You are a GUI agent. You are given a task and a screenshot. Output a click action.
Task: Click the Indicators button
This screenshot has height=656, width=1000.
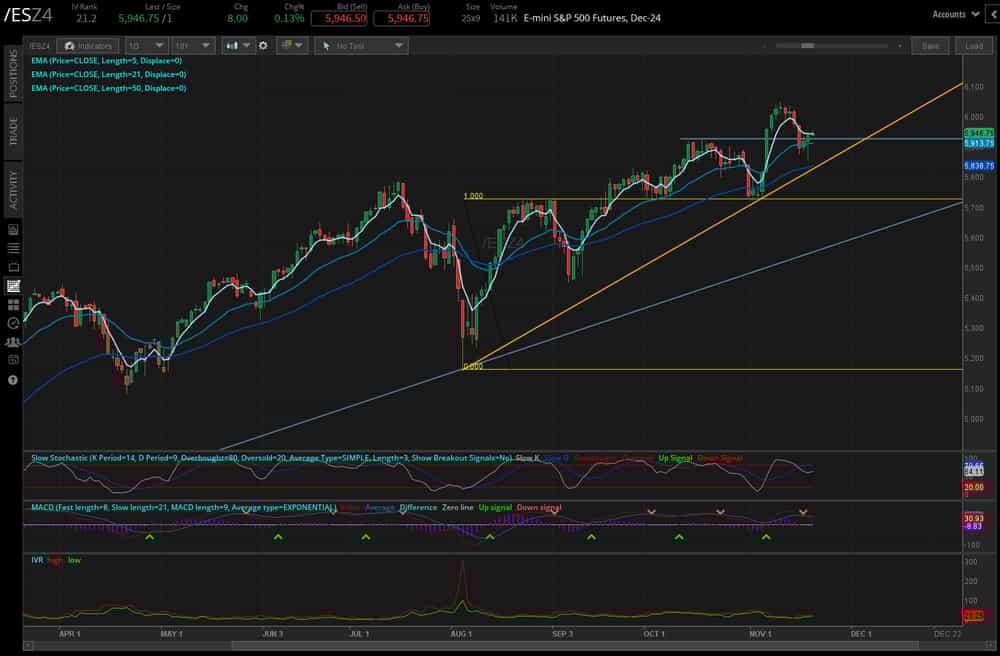pyautogui.click(x=88, y=45)
